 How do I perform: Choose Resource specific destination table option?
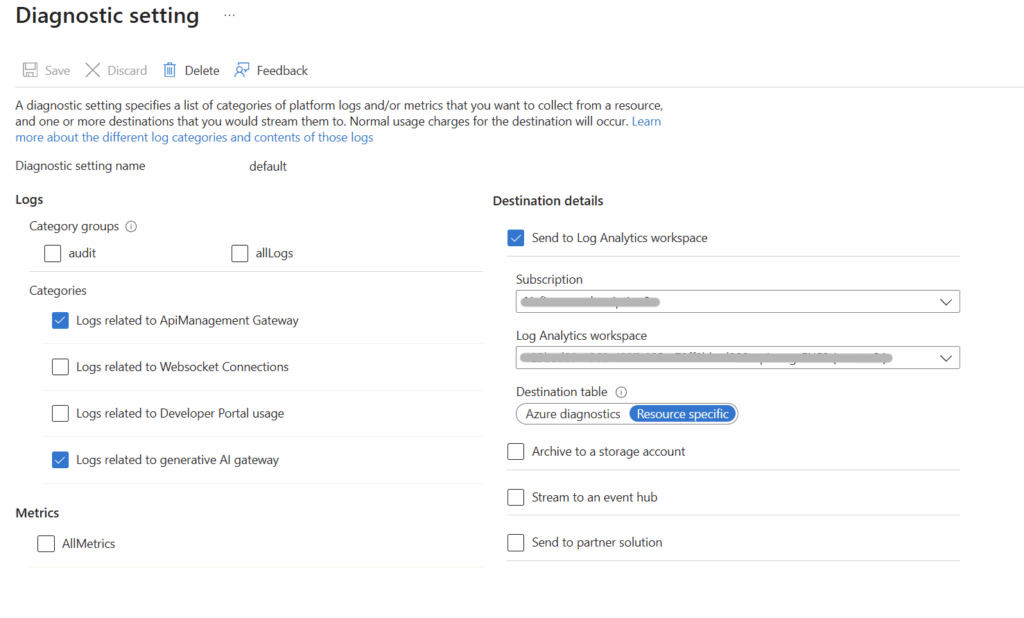click(683, 414)
